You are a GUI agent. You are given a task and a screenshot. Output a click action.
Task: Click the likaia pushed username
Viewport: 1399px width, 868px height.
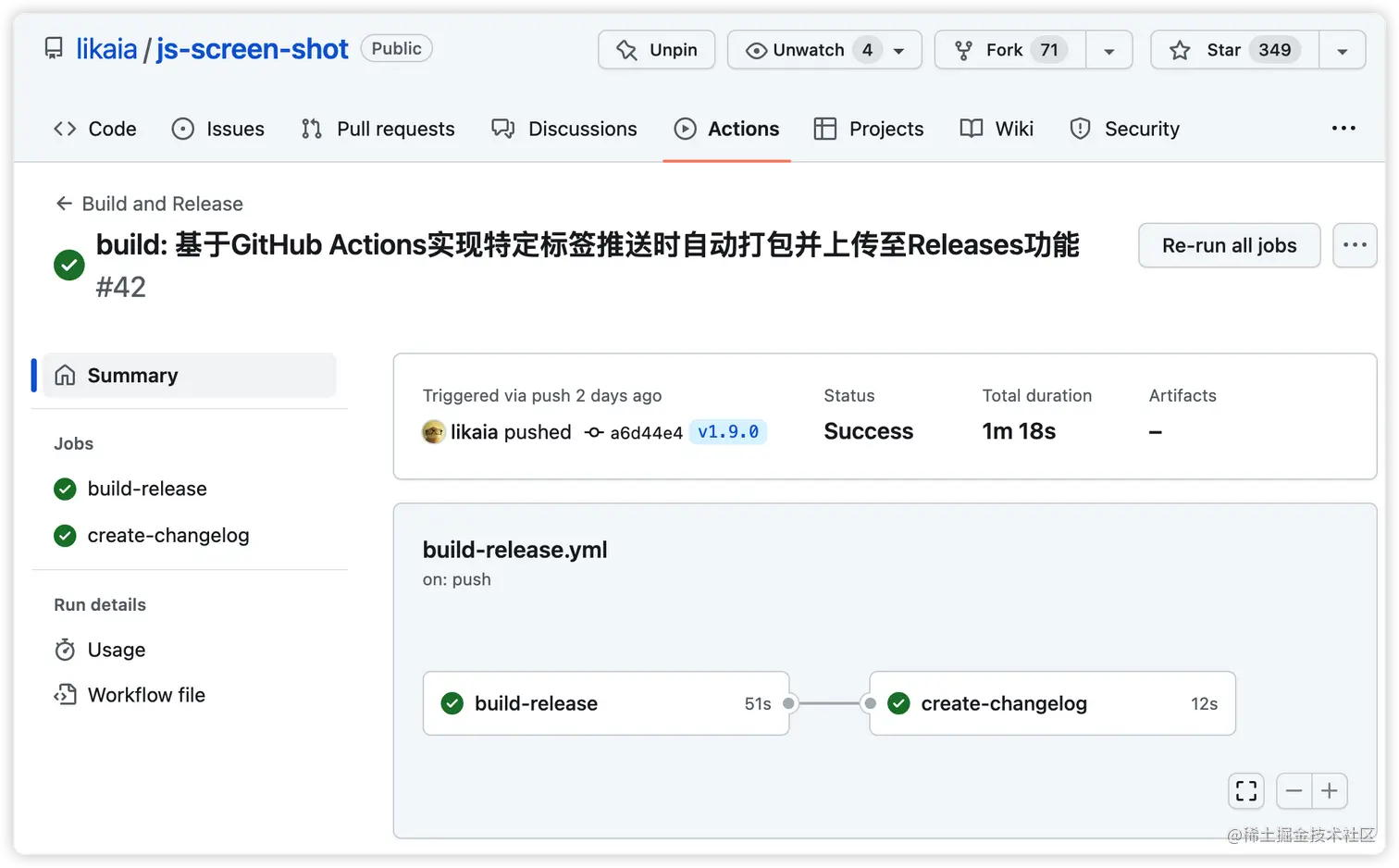coord(474,432)
